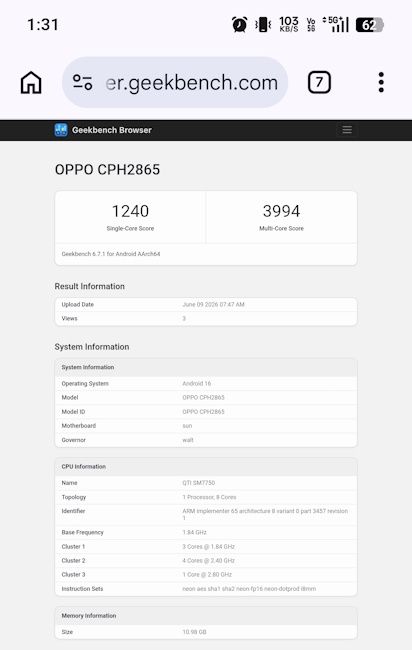The width and height of the screenshot is (412, 650).
Task: Expand the hamburger navigation menu
Action: [347, 130]
